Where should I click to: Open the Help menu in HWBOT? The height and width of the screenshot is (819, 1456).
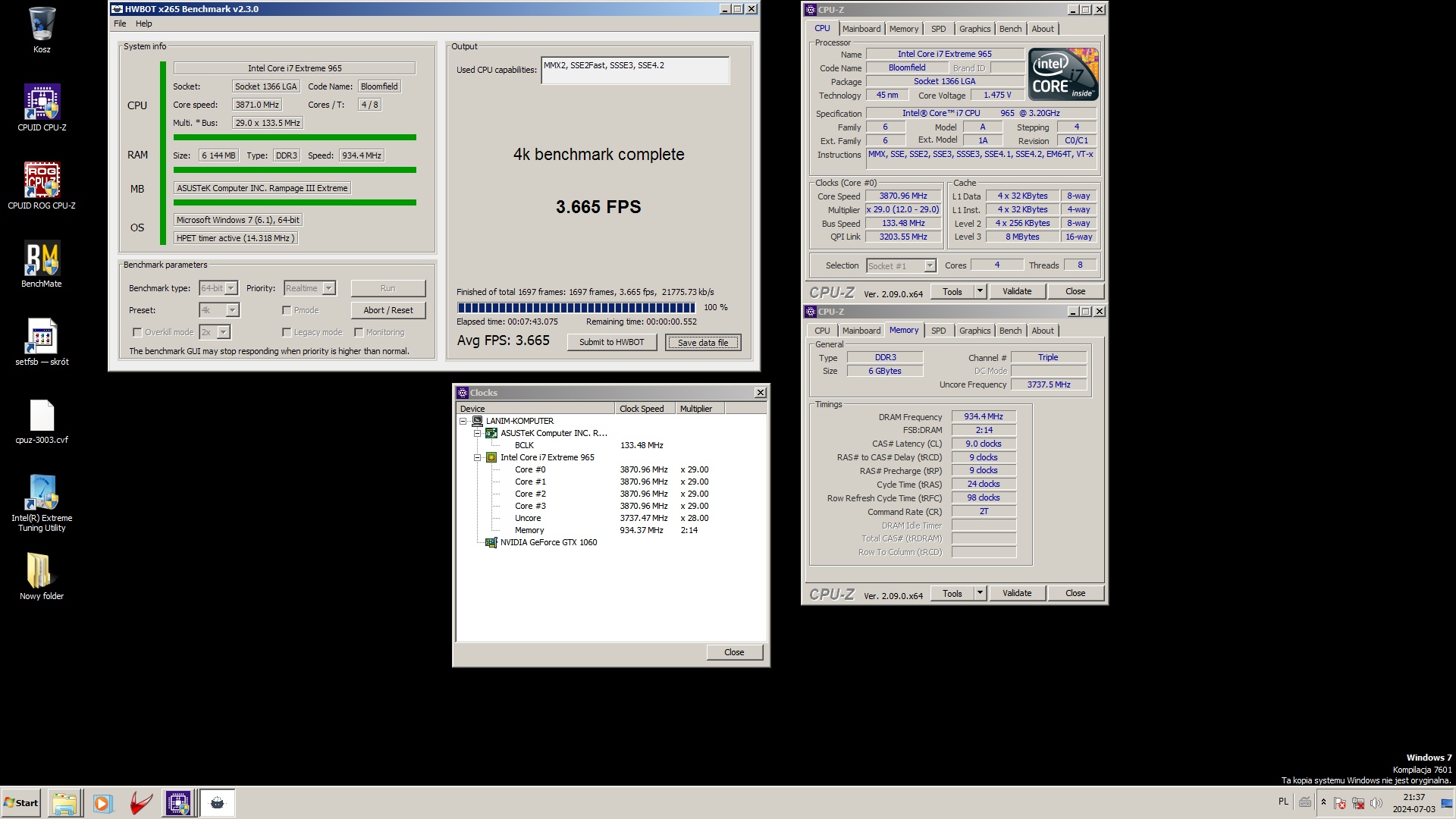[143, 24]
